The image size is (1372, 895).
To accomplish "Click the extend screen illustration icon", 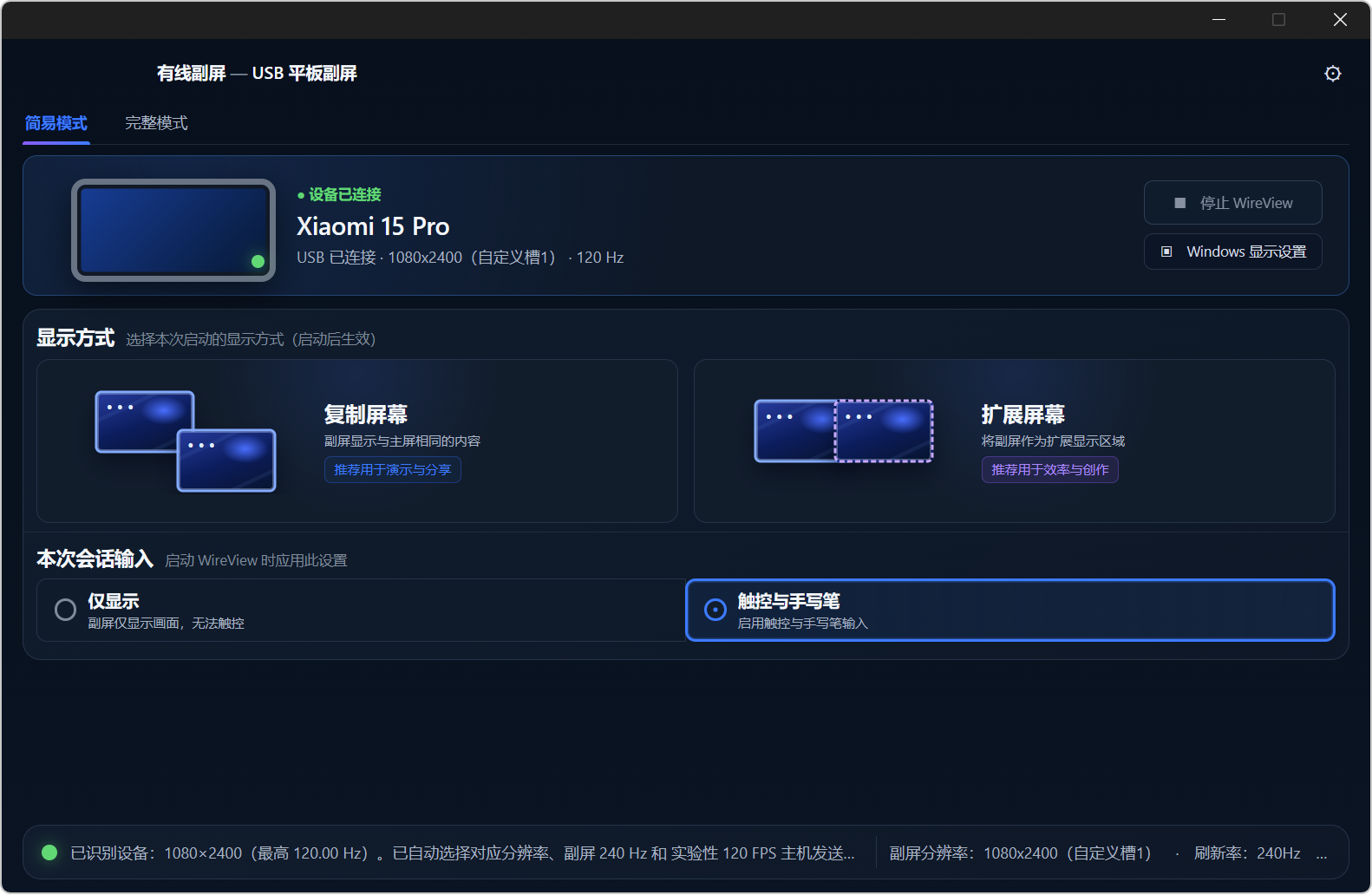I will coord(844,431).
